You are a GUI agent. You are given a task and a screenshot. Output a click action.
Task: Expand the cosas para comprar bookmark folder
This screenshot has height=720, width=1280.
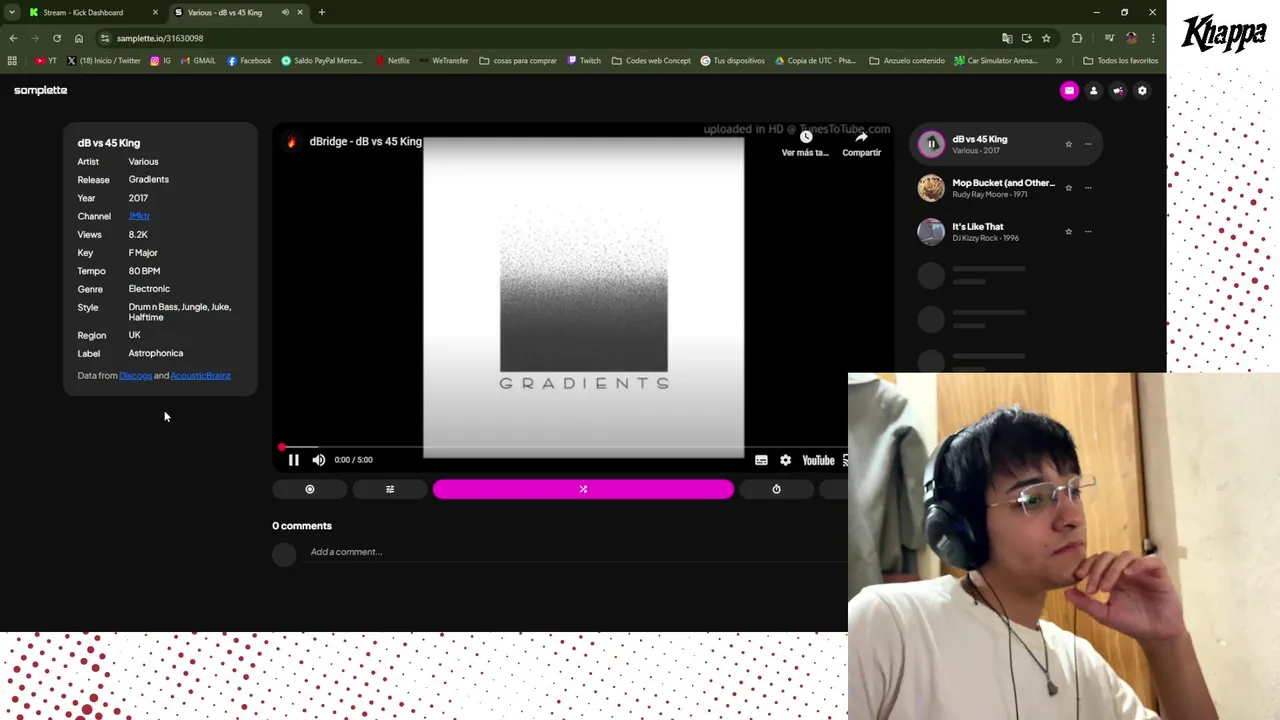pyautogui.click(x=518, y=61)
